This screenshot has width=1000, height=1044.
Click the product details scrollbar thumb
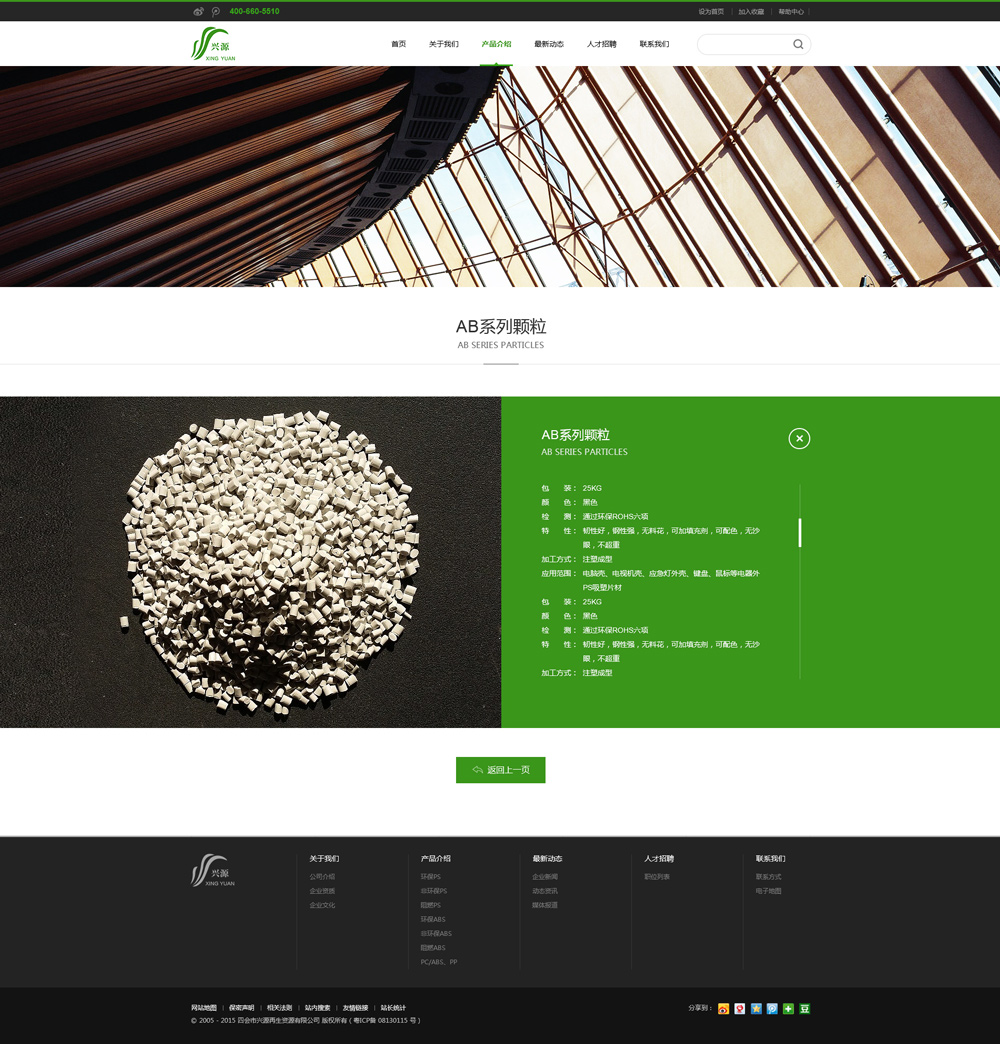[x=800, y=532]
